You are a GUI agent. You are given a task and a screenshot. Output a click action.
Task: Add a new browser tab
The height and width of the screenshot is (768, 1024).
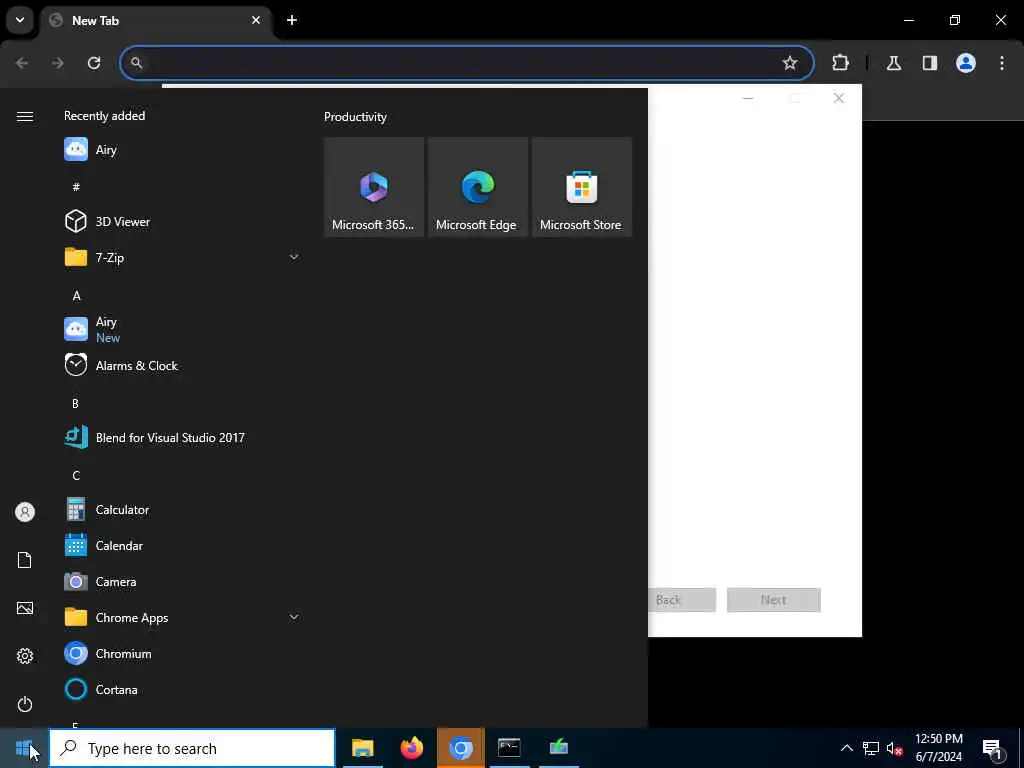pos(292,20)
